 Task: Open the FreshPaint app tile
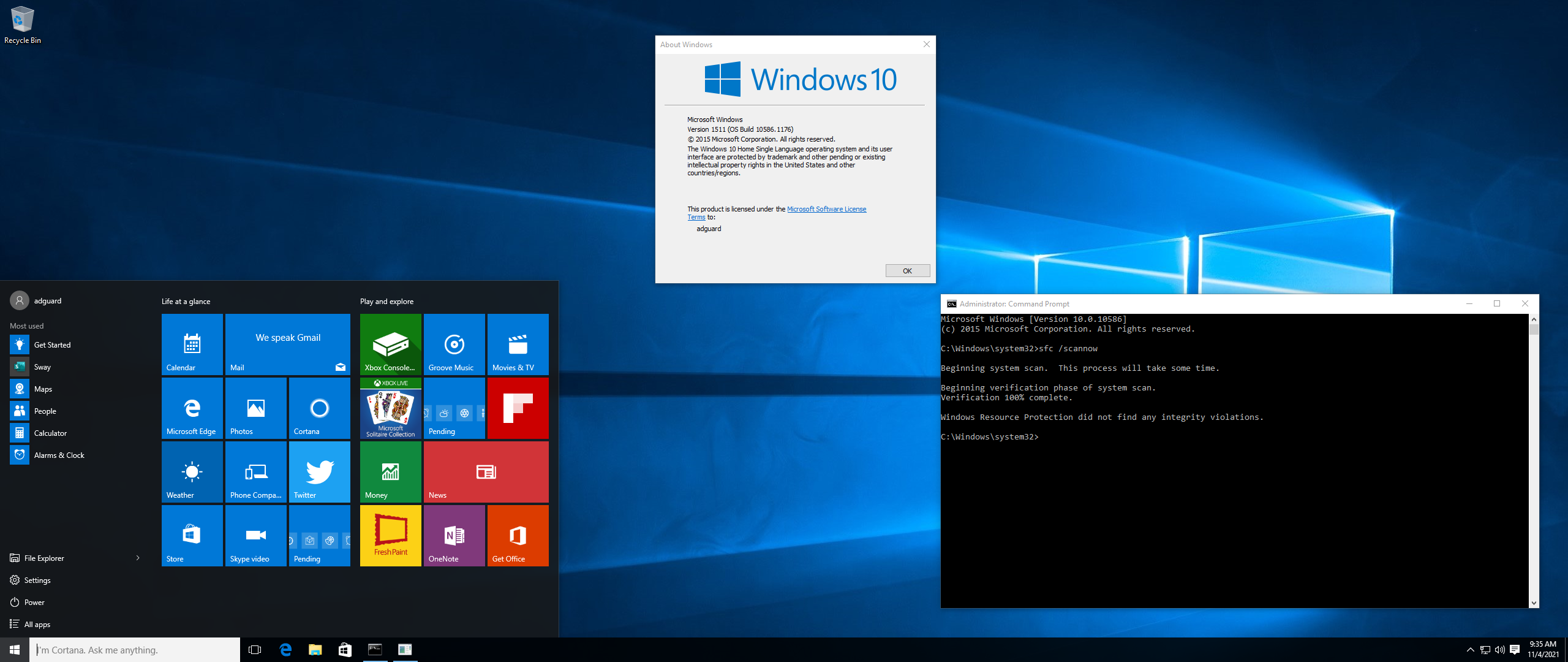point(390,536)
